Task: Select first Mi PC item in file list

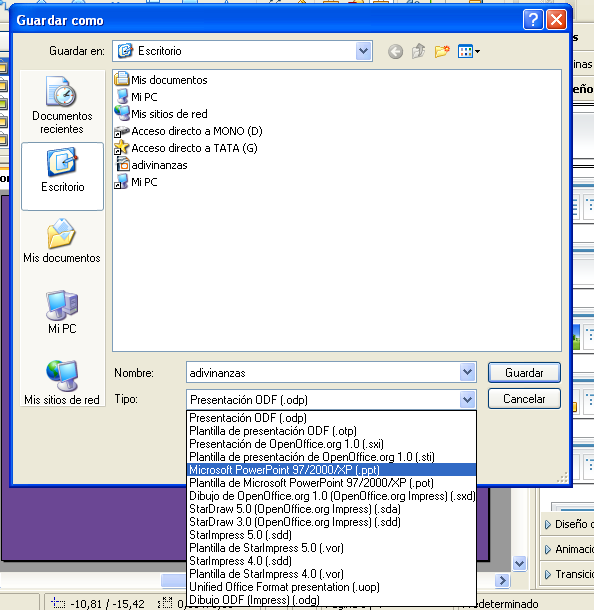Action: [137, 97]
